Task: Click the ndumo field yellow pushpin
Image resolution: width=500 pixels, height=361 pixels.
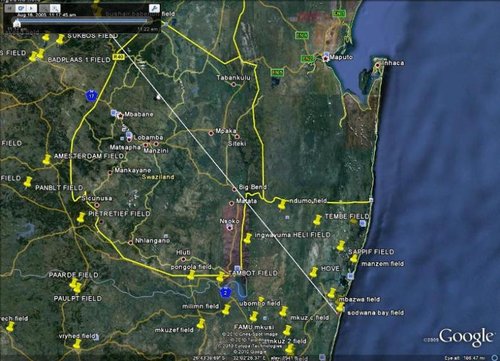Action: coord(283,204)
